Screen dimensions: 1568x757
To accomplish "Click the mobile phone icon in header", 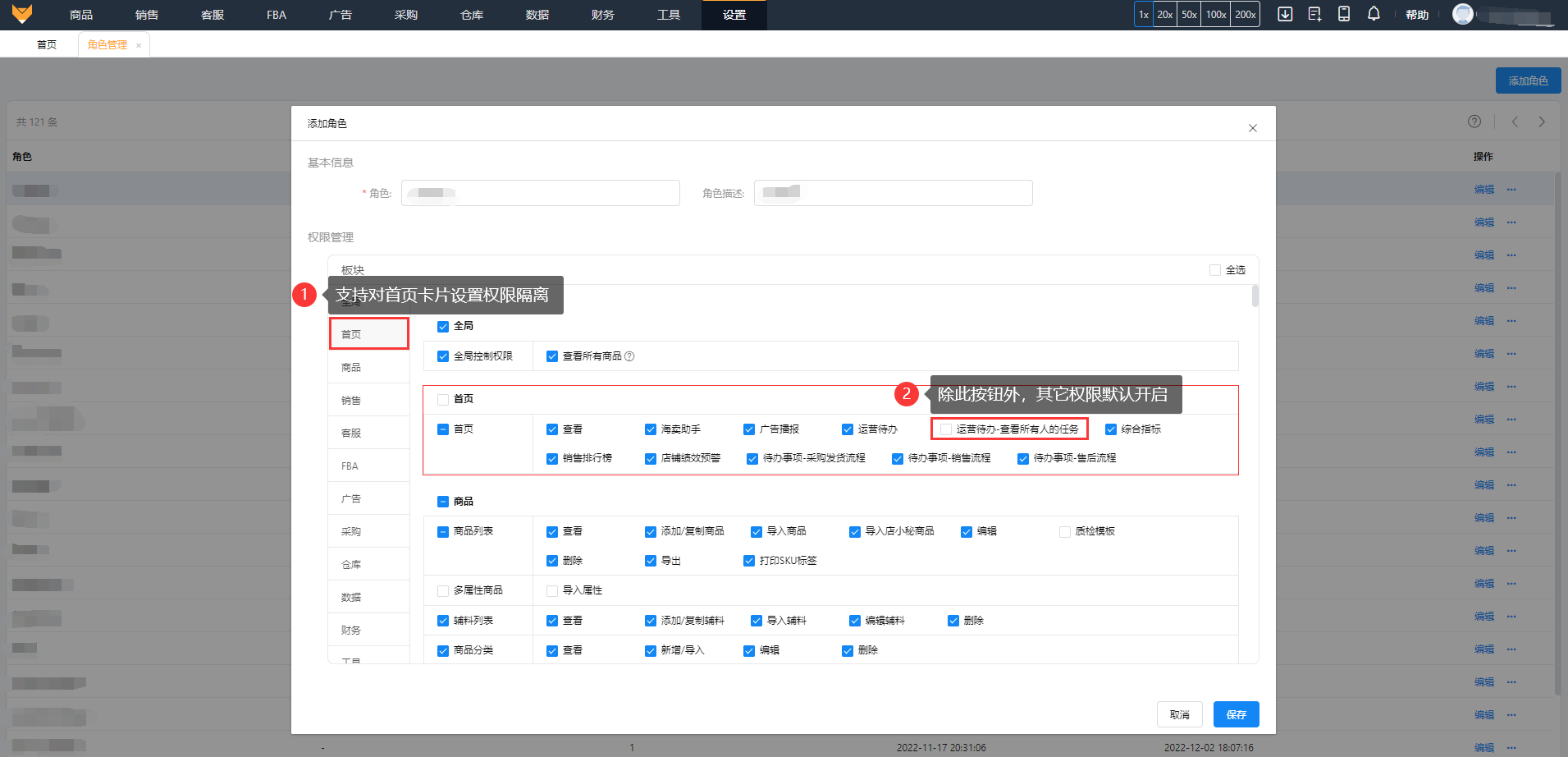I will point(1344,14).
